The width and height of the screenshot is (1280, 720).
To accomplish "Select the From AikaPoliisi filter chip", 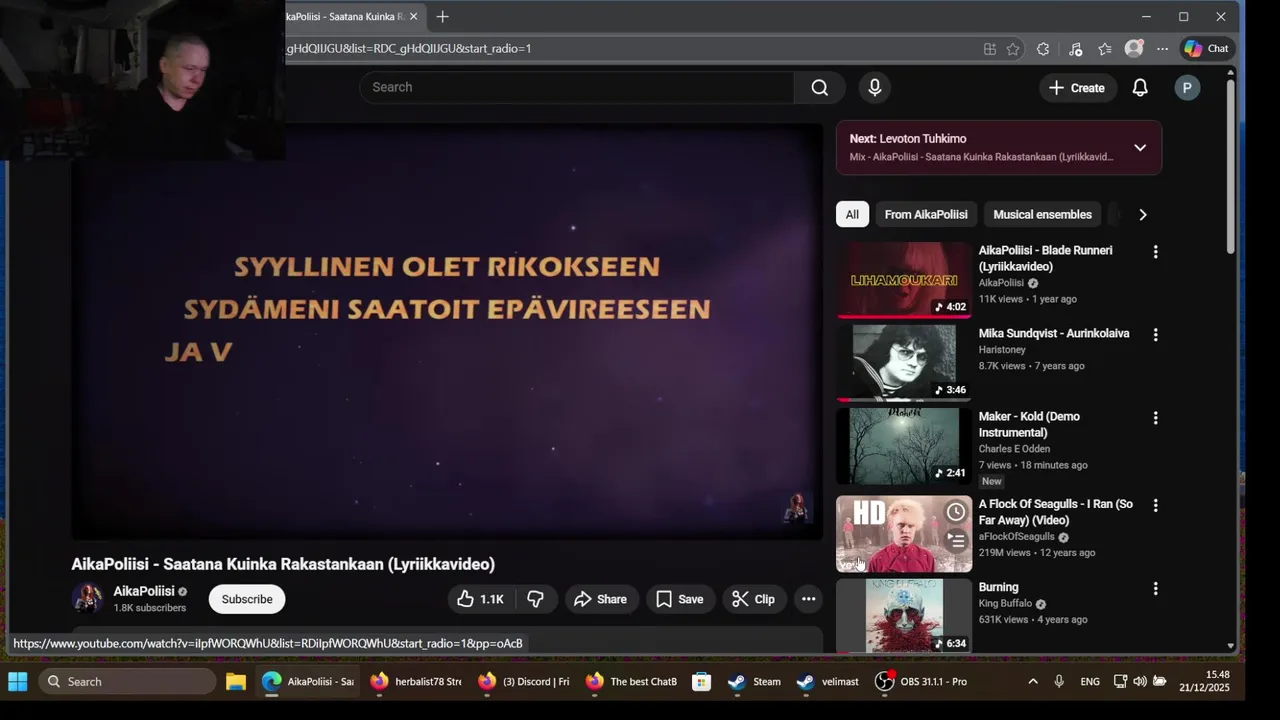I will tap(926, 214).
